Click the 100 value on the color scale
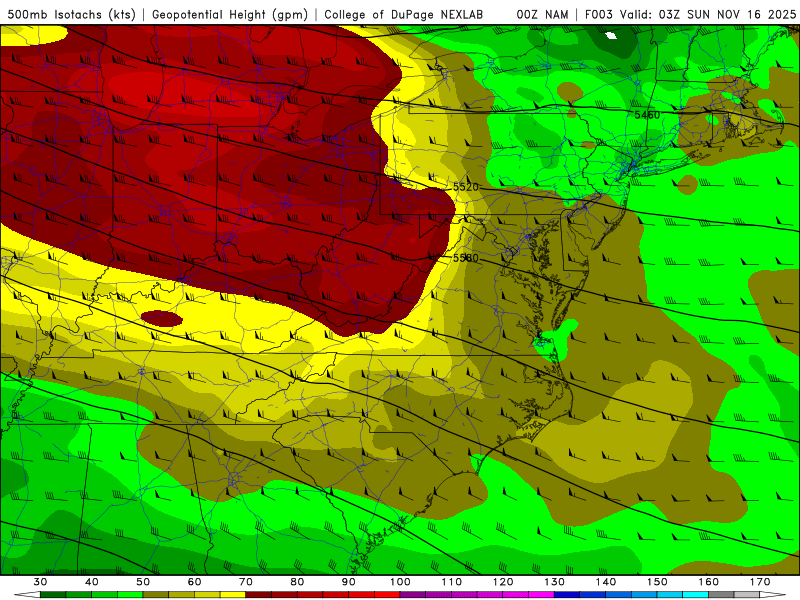 click(400, 582)
